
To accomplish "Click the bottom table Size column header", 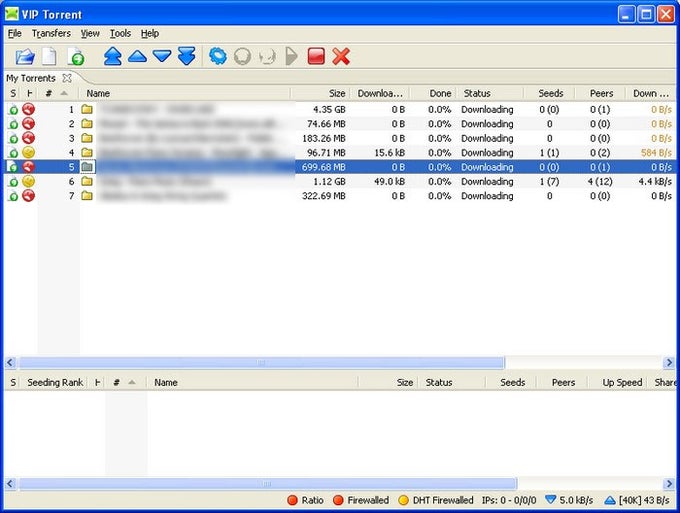I will (x=389, y=382).
